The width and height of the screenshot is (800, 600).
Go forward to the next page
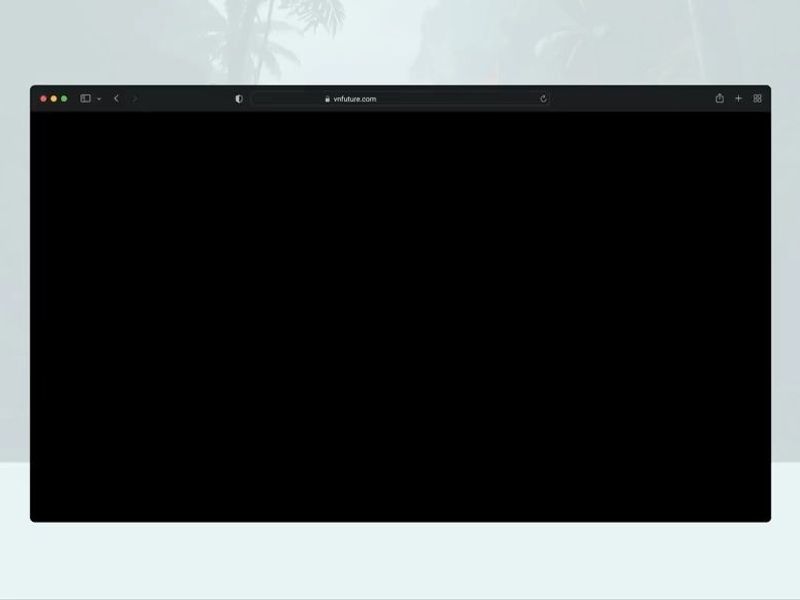[x=134, y=98]
